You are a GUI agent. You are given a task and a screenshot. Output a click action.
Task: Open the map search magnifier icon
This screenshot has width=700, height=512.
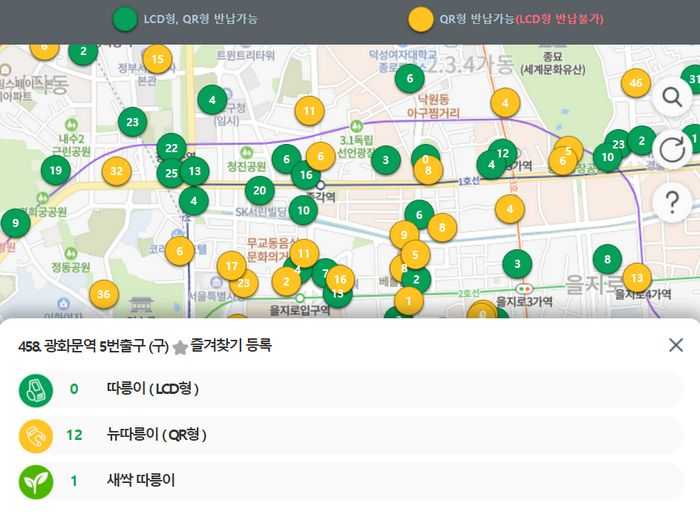point(672,96)
